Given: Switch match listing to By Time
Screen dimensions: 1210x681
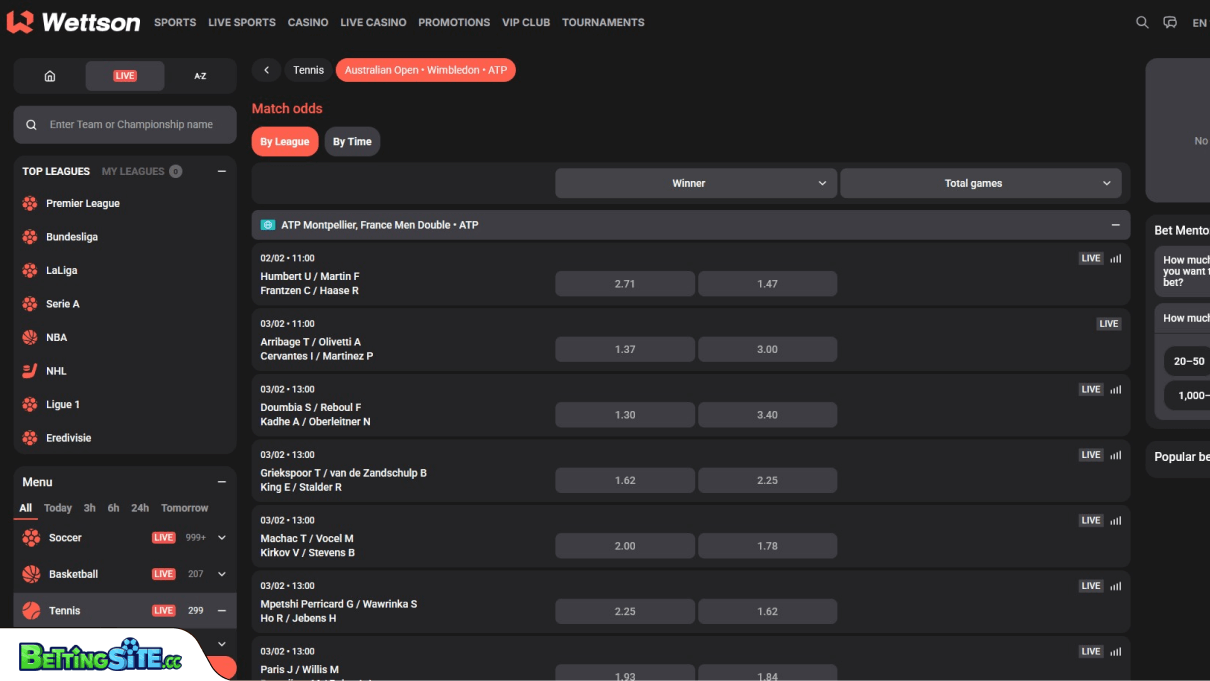Looking at the screenshot, I should [352, 141].
